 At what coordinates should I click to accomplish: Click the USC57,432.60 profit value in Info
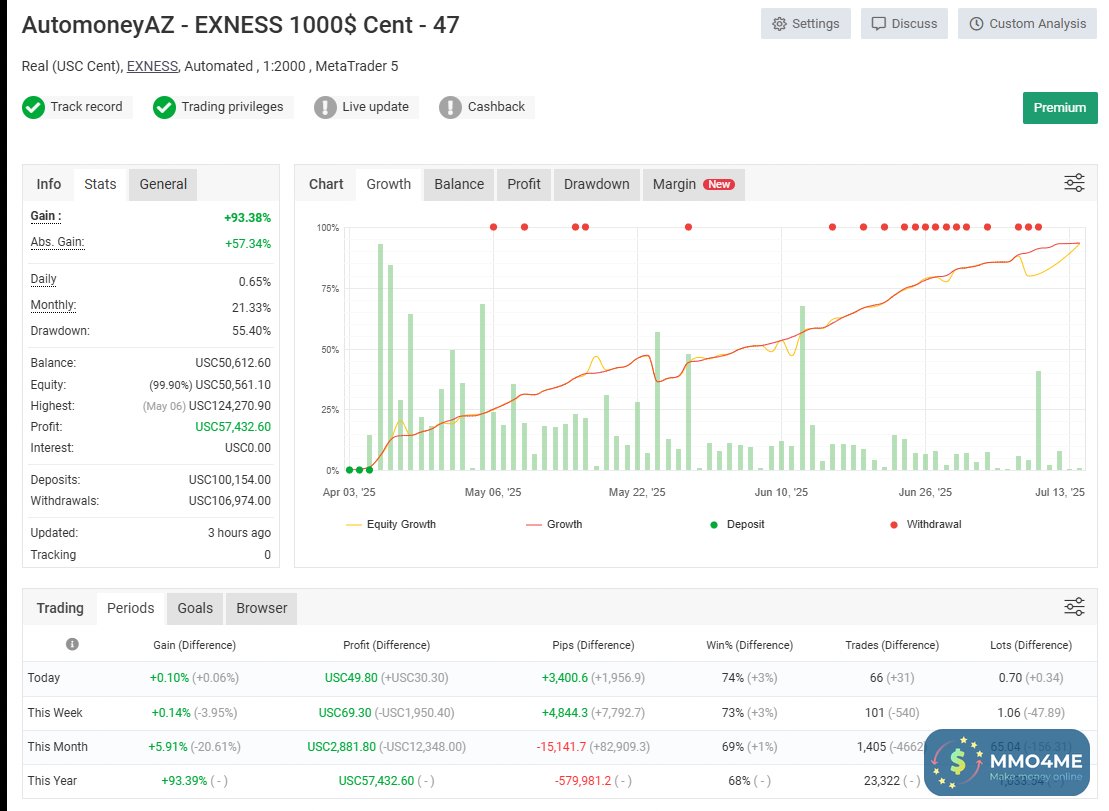pyautogui.click(x=233, y=427)
